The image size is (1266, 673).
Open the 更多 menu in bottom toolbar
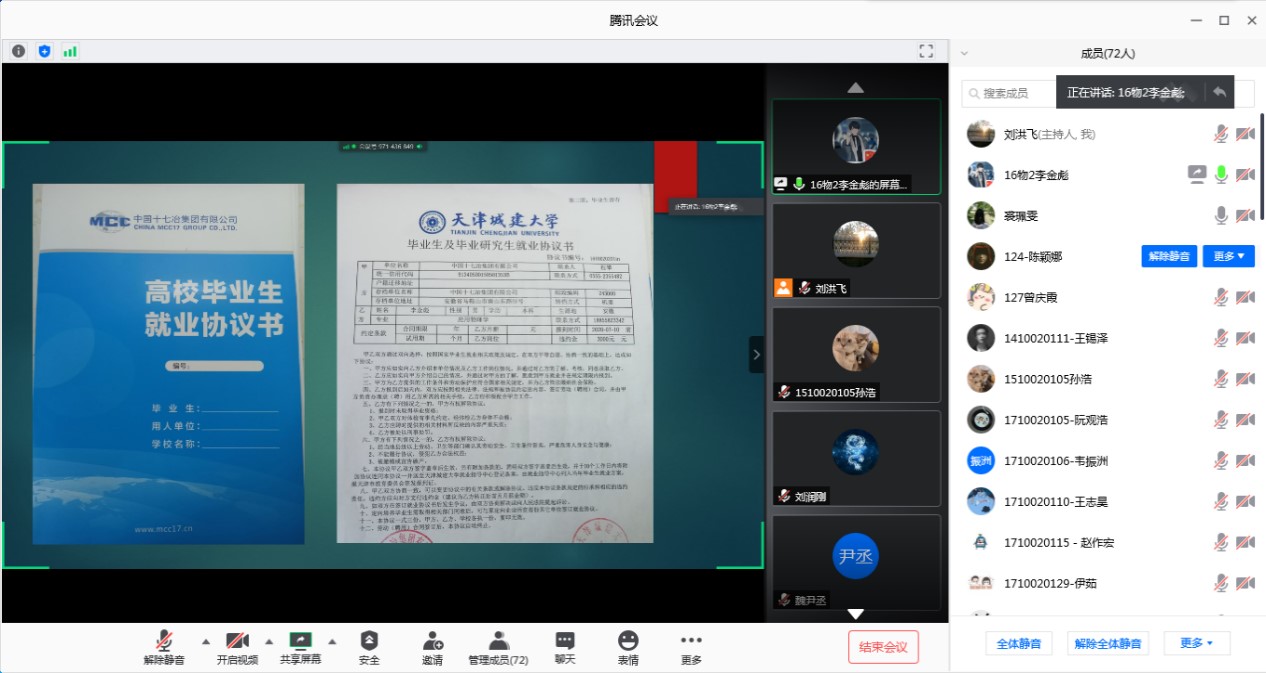click(x=691, y=647)
